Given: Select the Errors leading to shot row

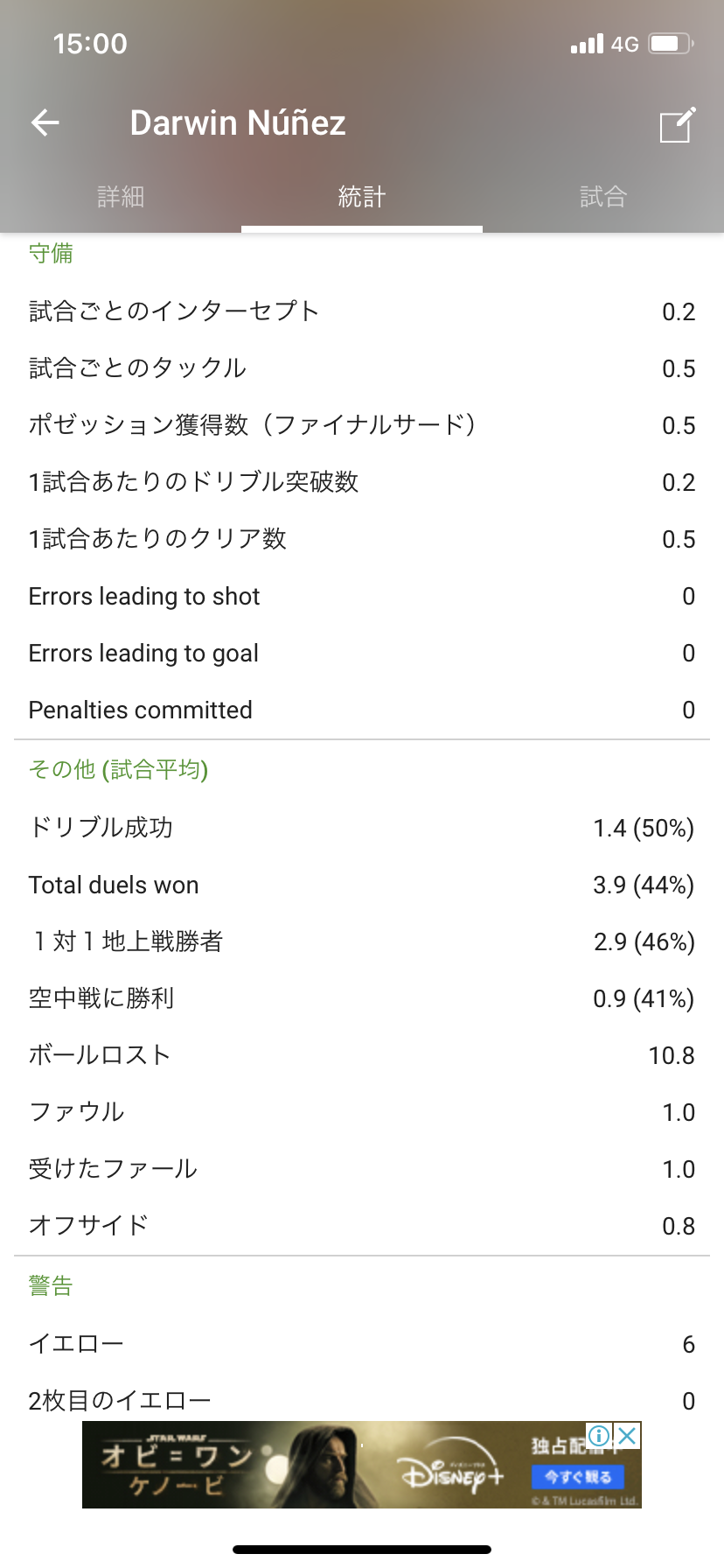Looking at the screenshot, I should click(362, 596).
